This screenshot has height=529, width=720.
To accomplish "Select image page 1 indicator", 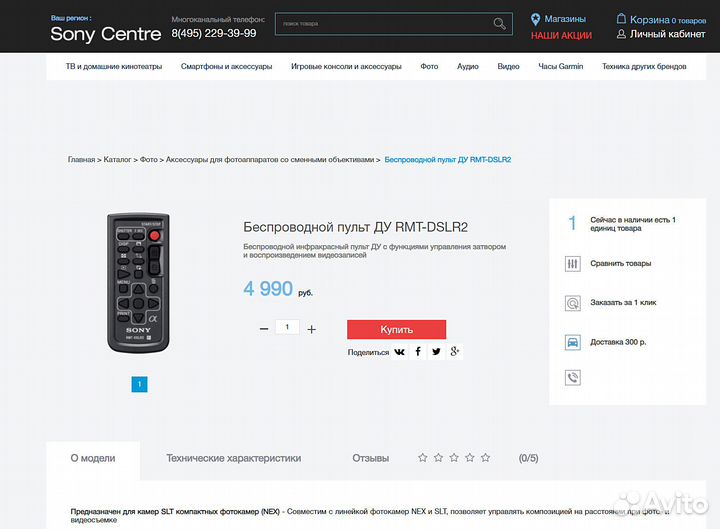I will [140, 384].
